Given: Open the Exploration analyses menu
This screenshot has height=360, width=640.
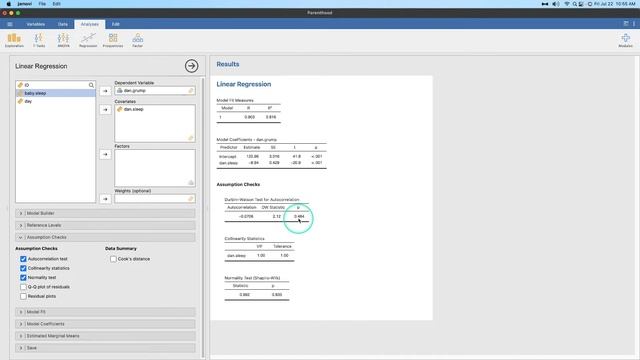Looking at the screenshot, I should pos(14,40).
